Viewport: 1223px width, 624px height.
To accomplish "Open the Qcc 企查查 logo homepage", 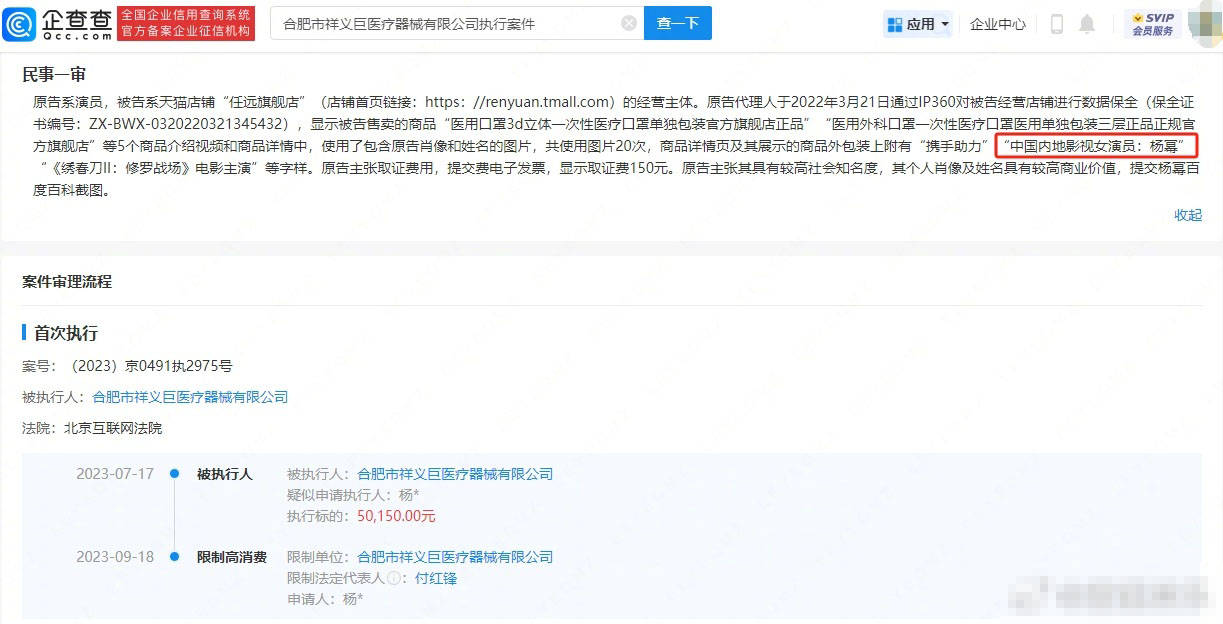I will (58, 23).
